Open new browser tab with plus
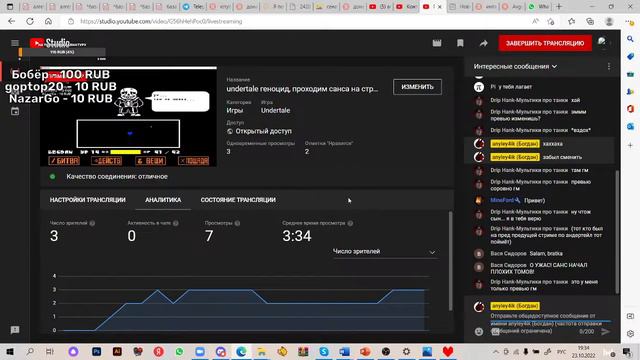This screenshot has width=640, height=360. pos(559,7)
